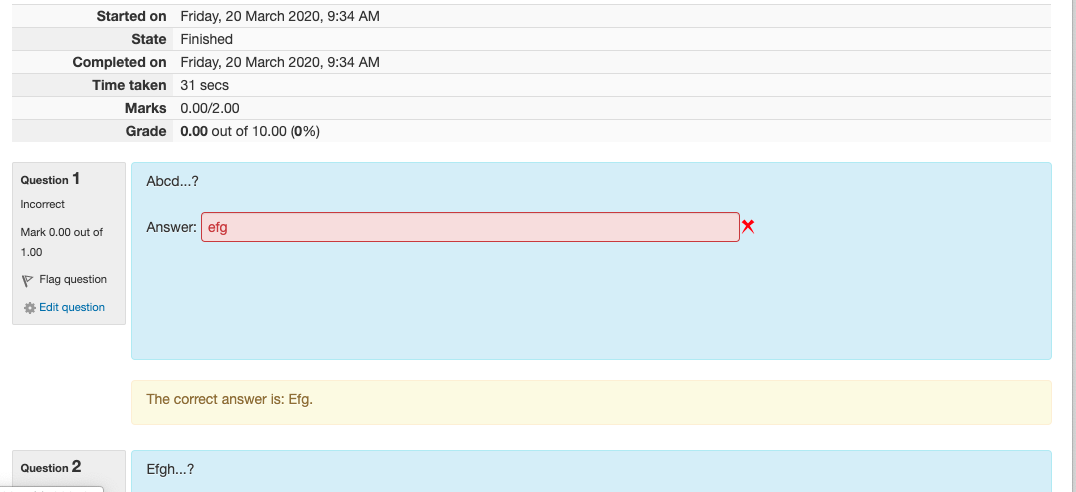Click the red X incorrect-answer mark

[x=748, y=226]
